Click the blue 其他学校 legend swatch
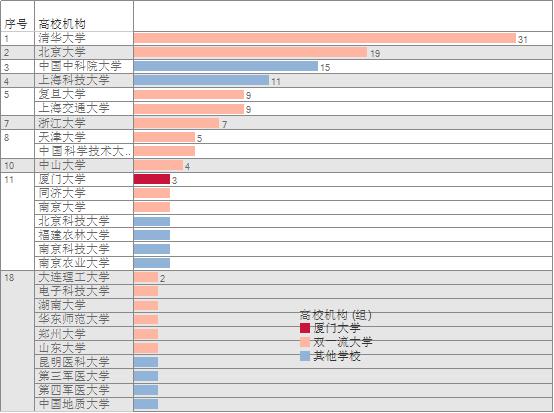554x413 pixels. [x=305, y=356]
